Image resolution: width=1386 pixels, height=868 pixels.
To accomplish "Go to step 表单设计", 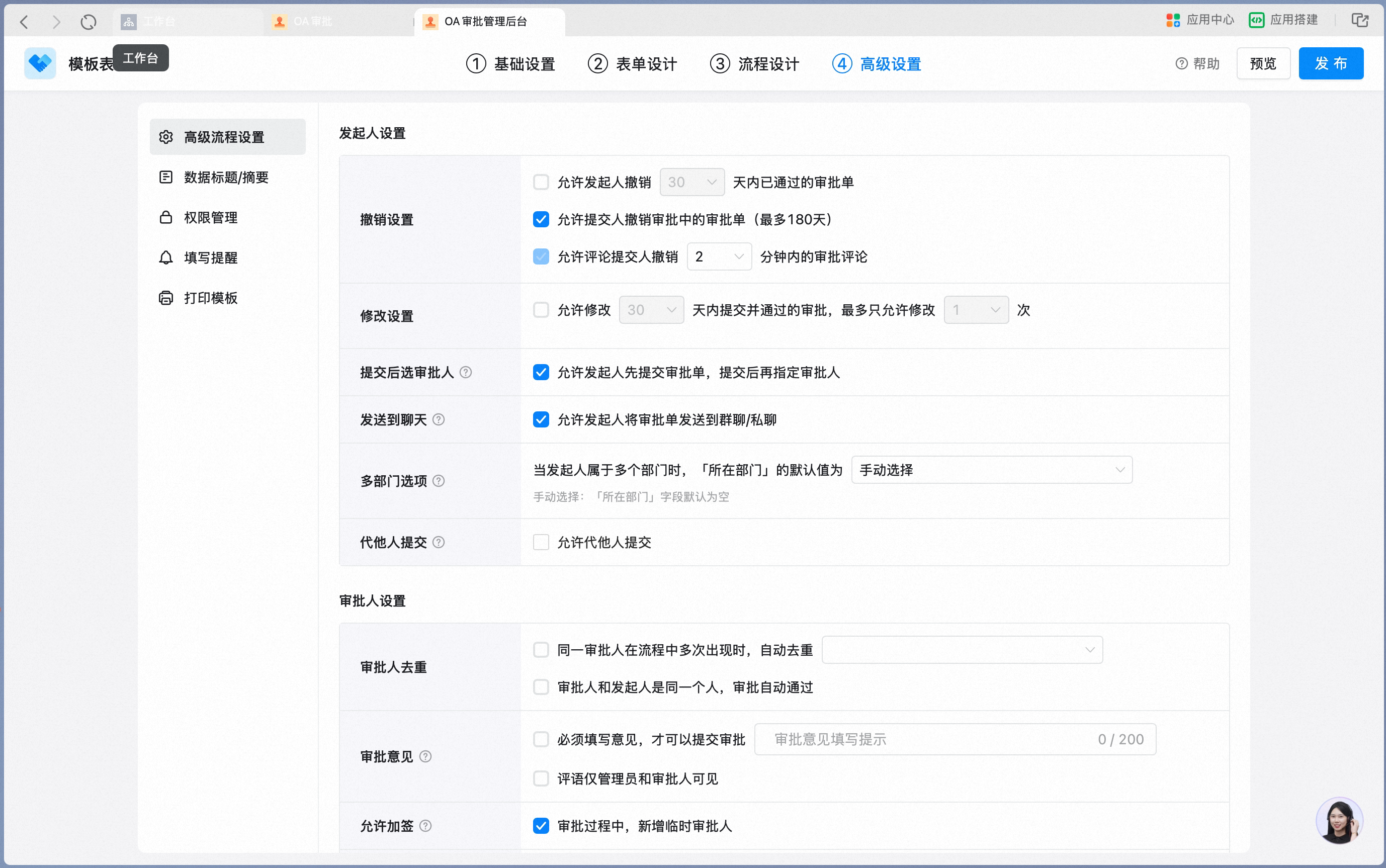I will [x=633, y=64].
